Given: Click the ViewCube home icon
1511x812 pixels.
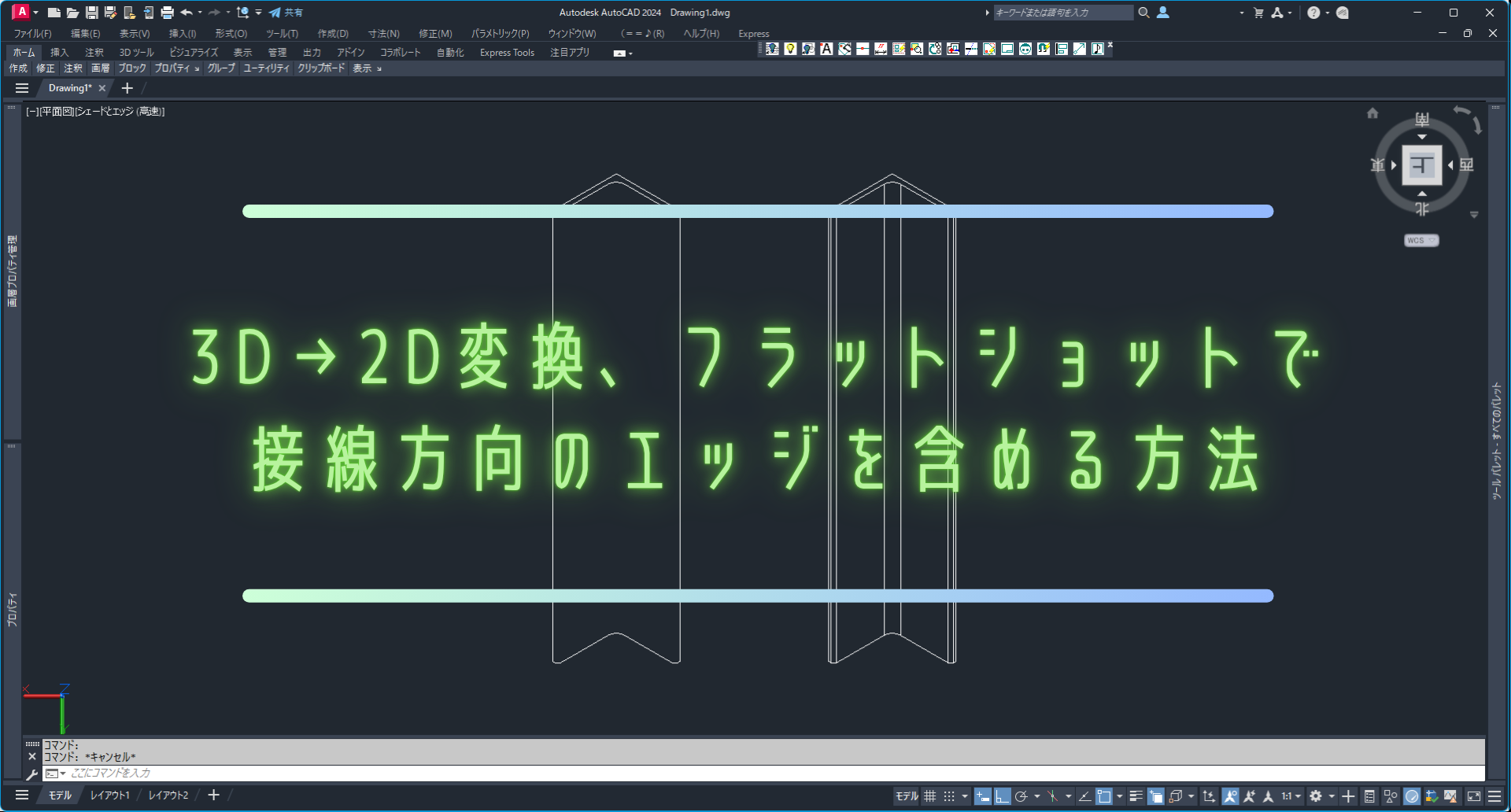Looking at the screenshot, I should (1372, 113).
